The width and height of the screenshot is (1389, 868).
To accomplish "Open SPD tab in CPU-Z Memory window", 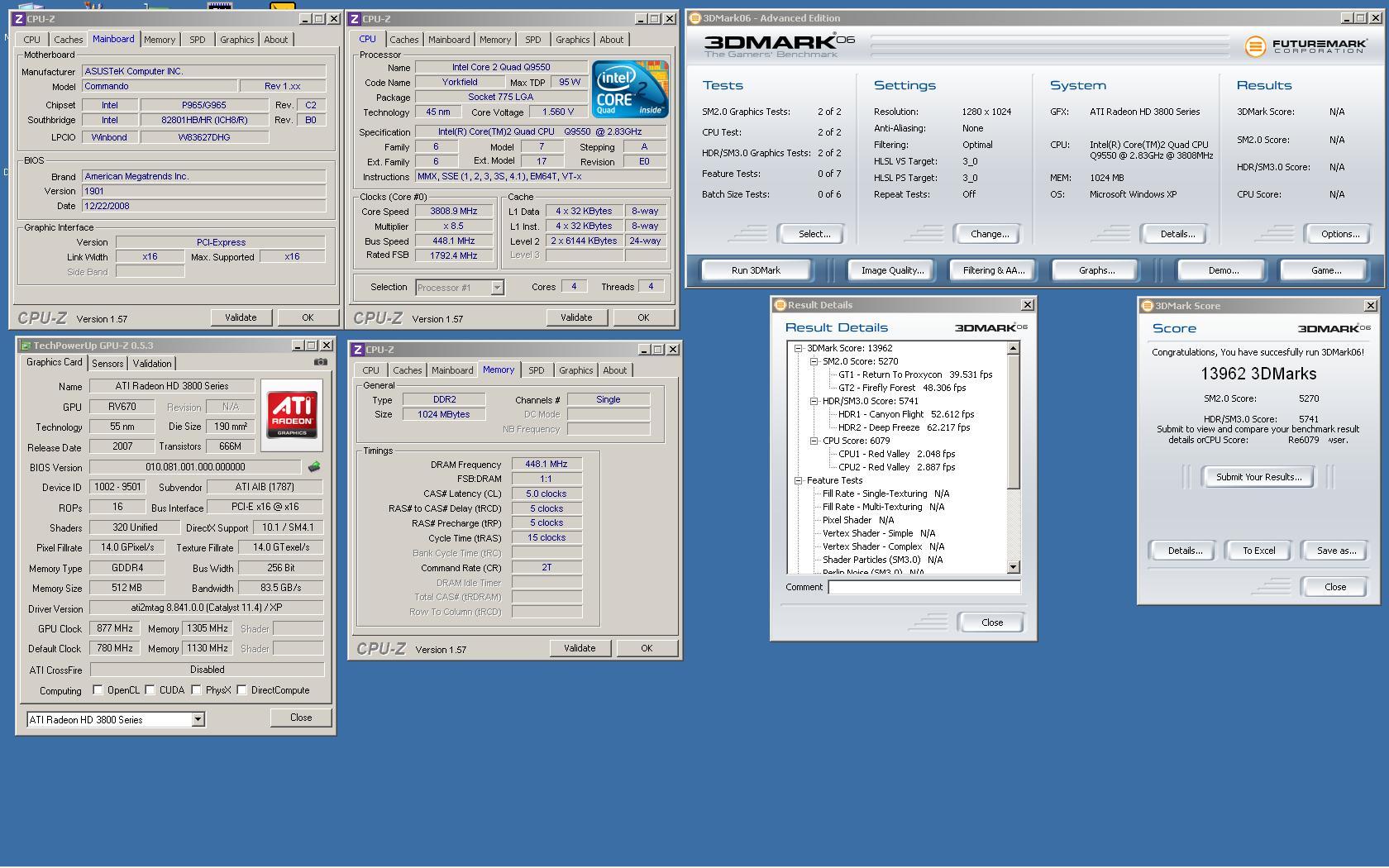I will click(x=537, y=370).
